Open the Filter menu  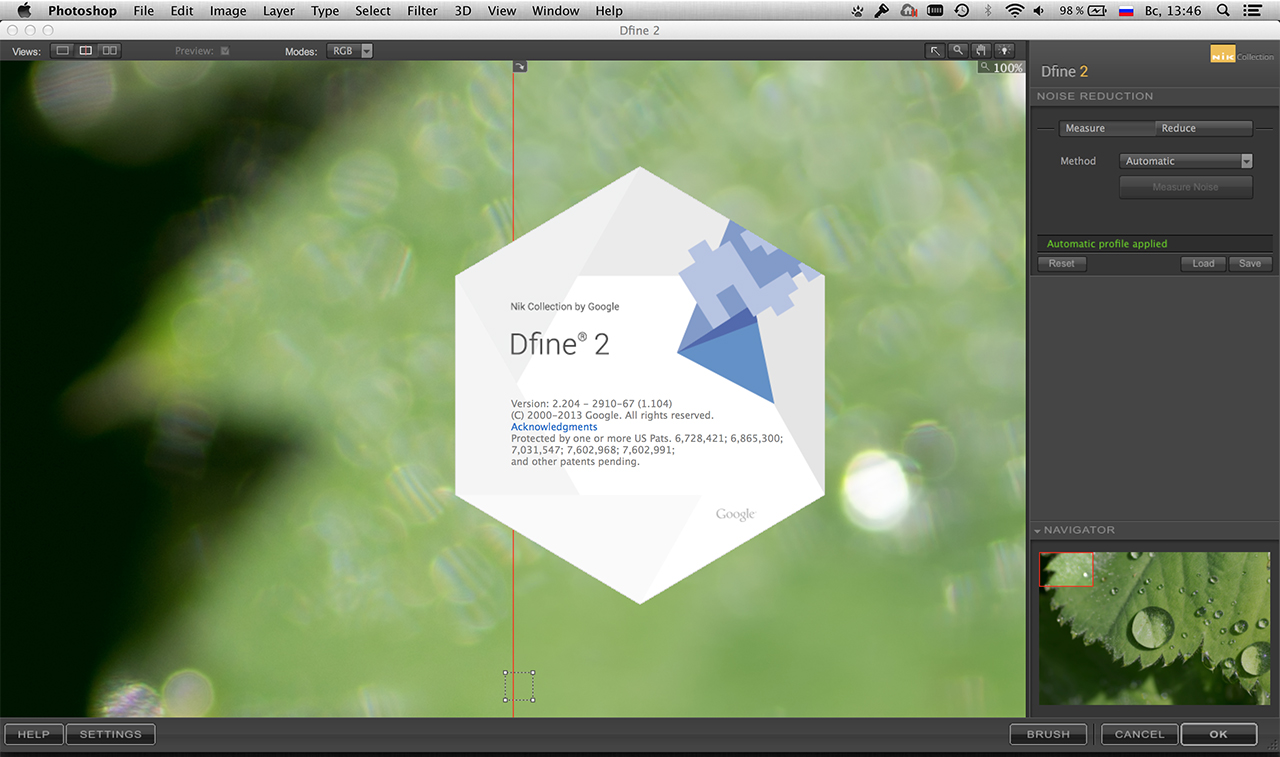tap(422, 11)
